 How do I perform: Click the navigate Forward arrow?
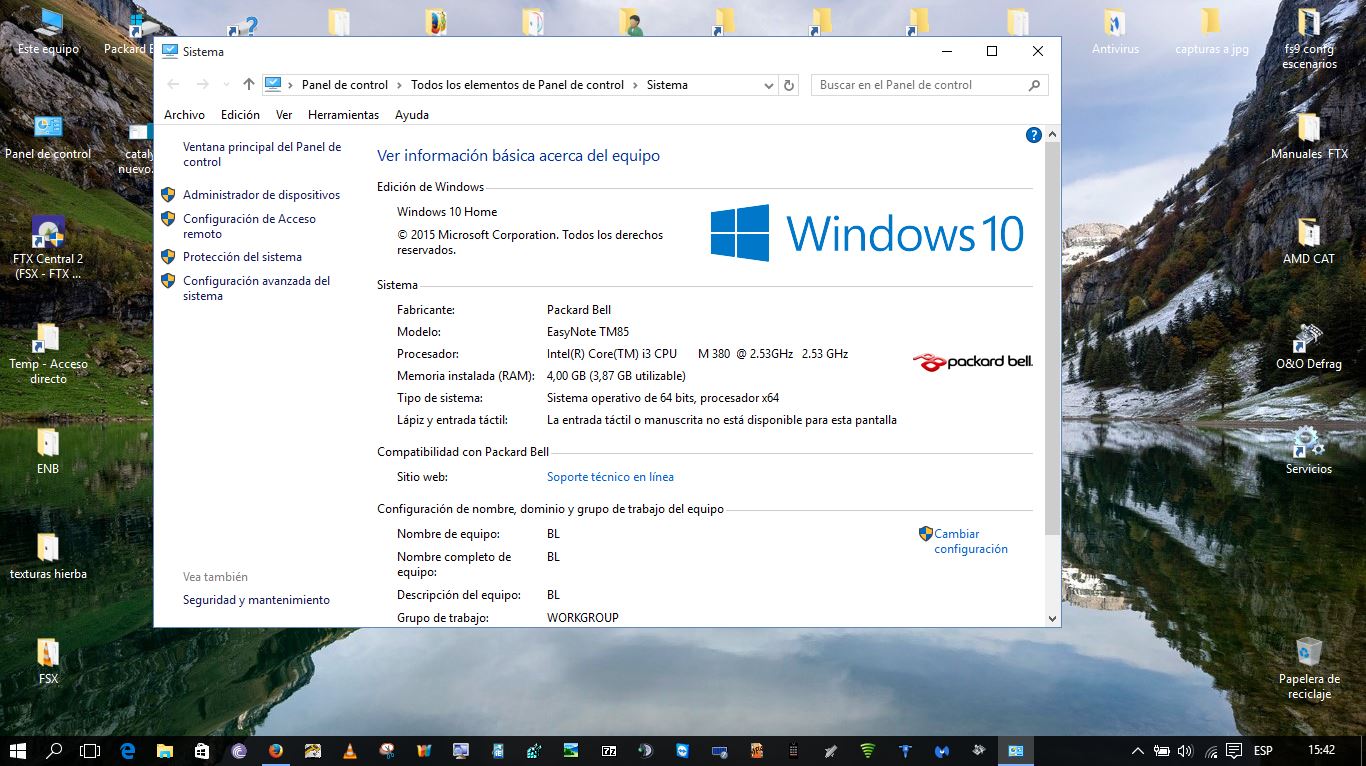pos(203,85)
